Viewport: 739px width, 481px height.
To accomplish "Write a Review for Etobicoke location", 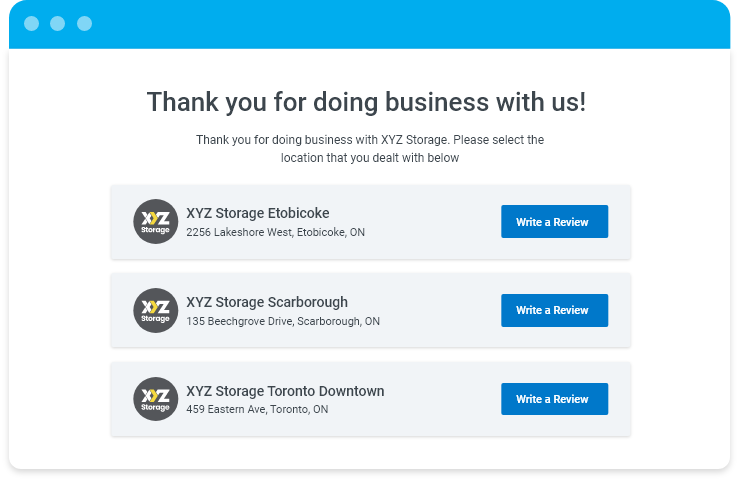I will [x=554, y=222].
